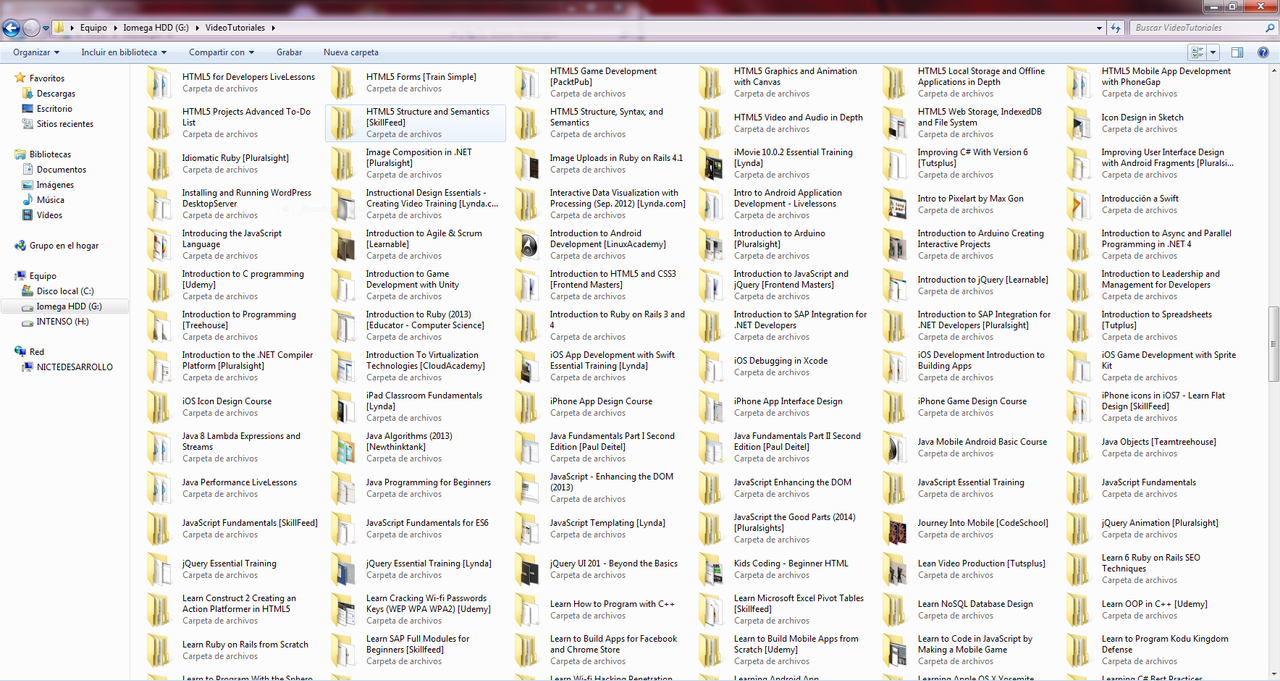
Task: Show the preview pane using its toolbar icon
Action: 1237,52
